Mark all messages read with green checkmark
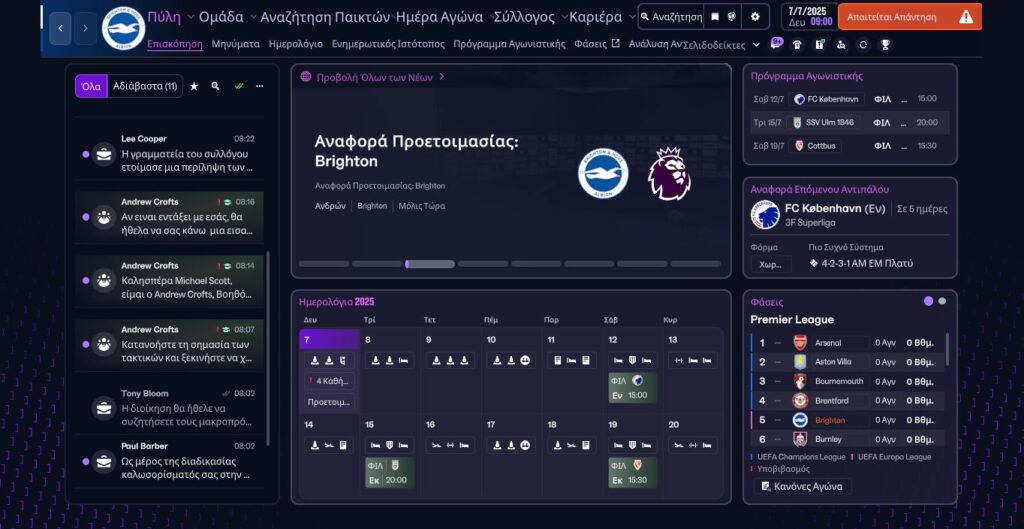The image size is (1024, 529). click(239, 86)
